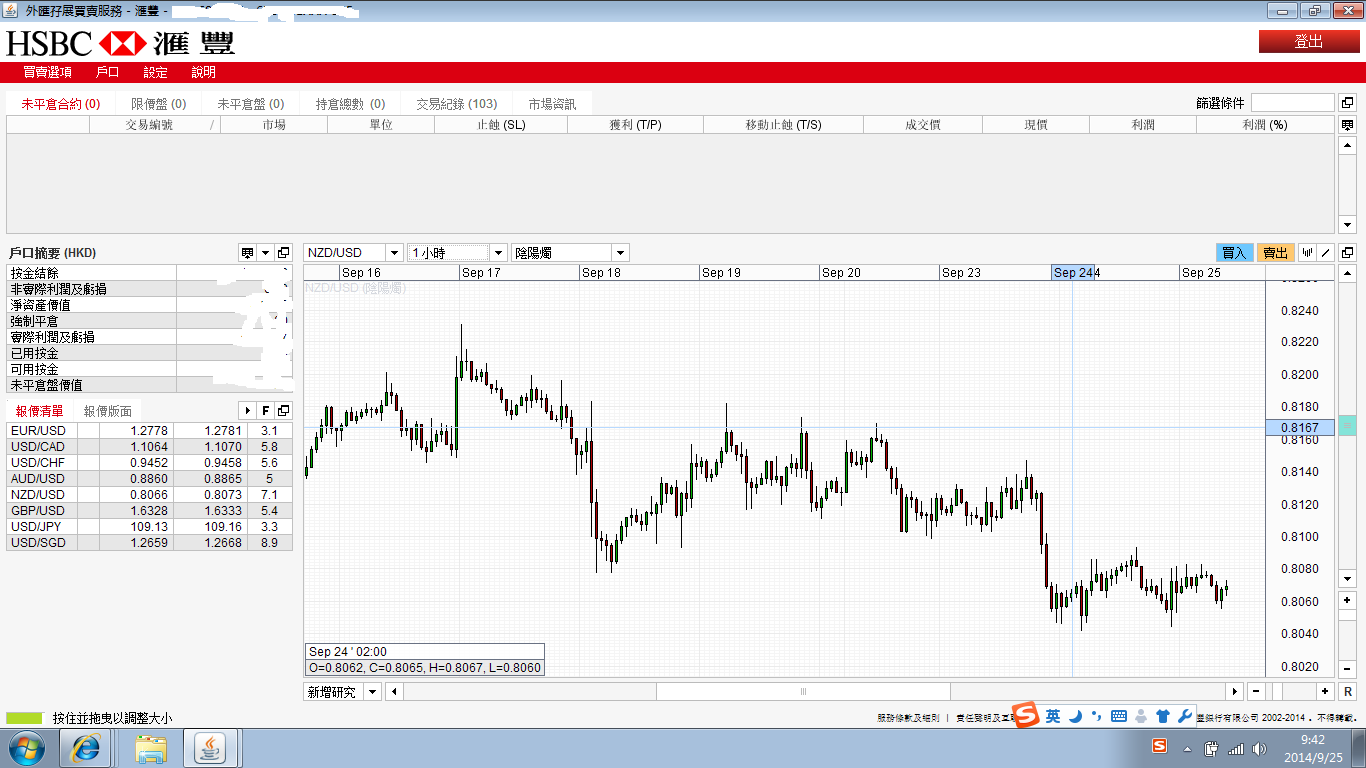
Task: Open the Sogou IME soft keyboard icon
Action: tap(1119, 716)
